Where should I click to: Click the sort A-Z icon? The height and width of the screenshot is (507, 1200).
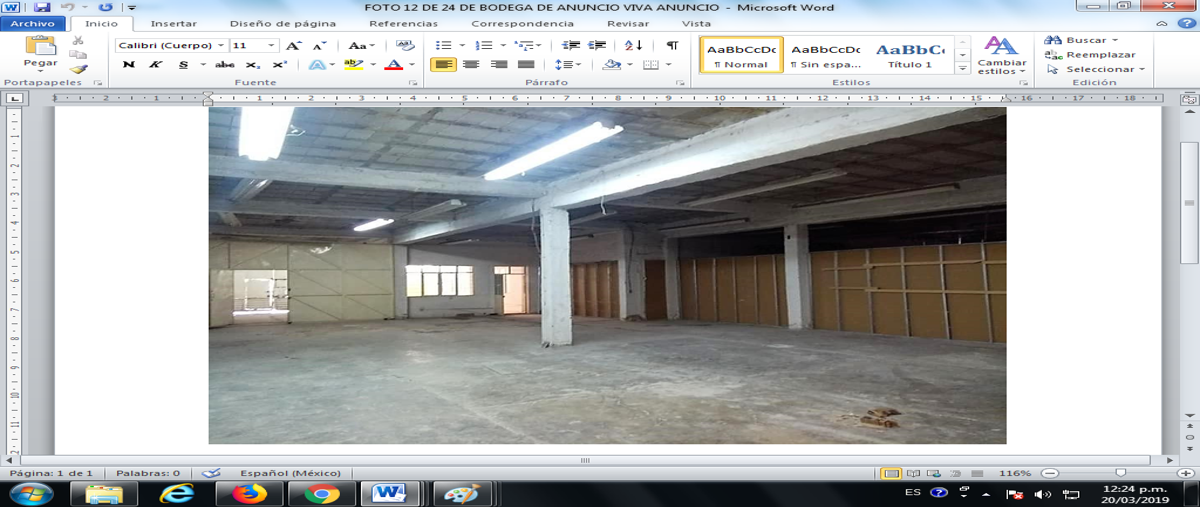tap(633, 45)
